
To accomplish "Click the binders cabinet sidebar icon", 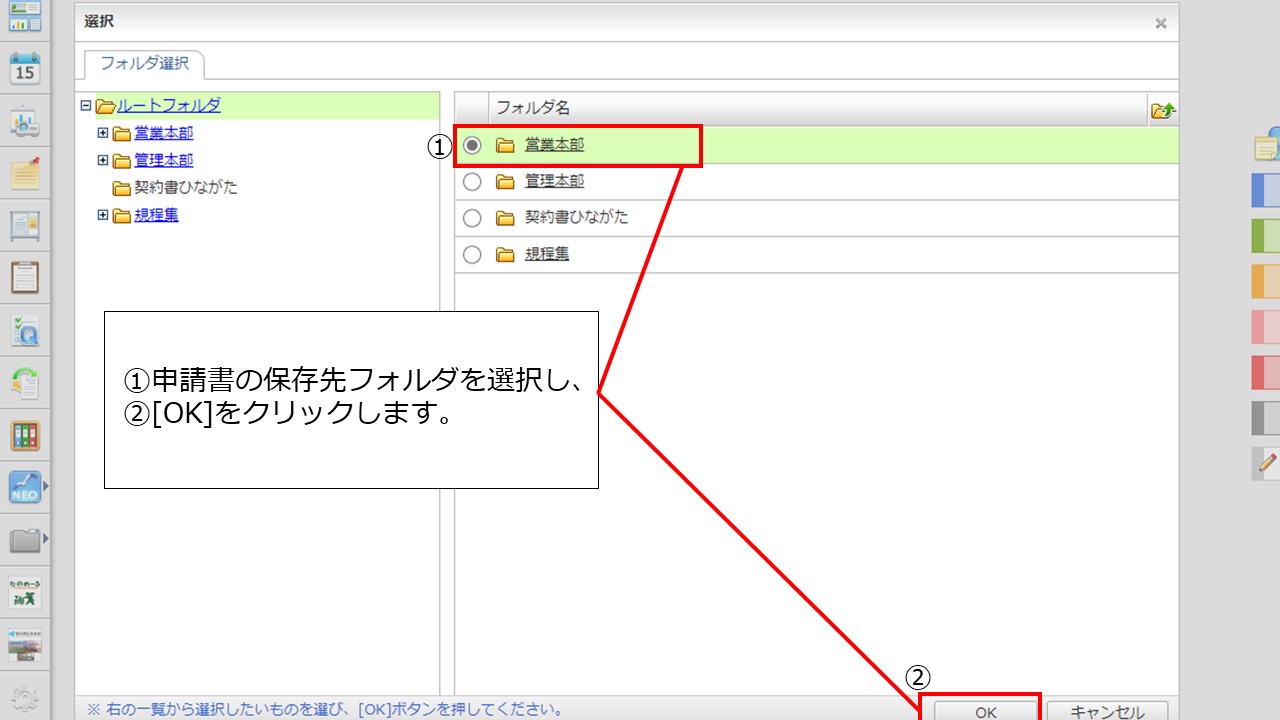I will click(x=24, y=435).
